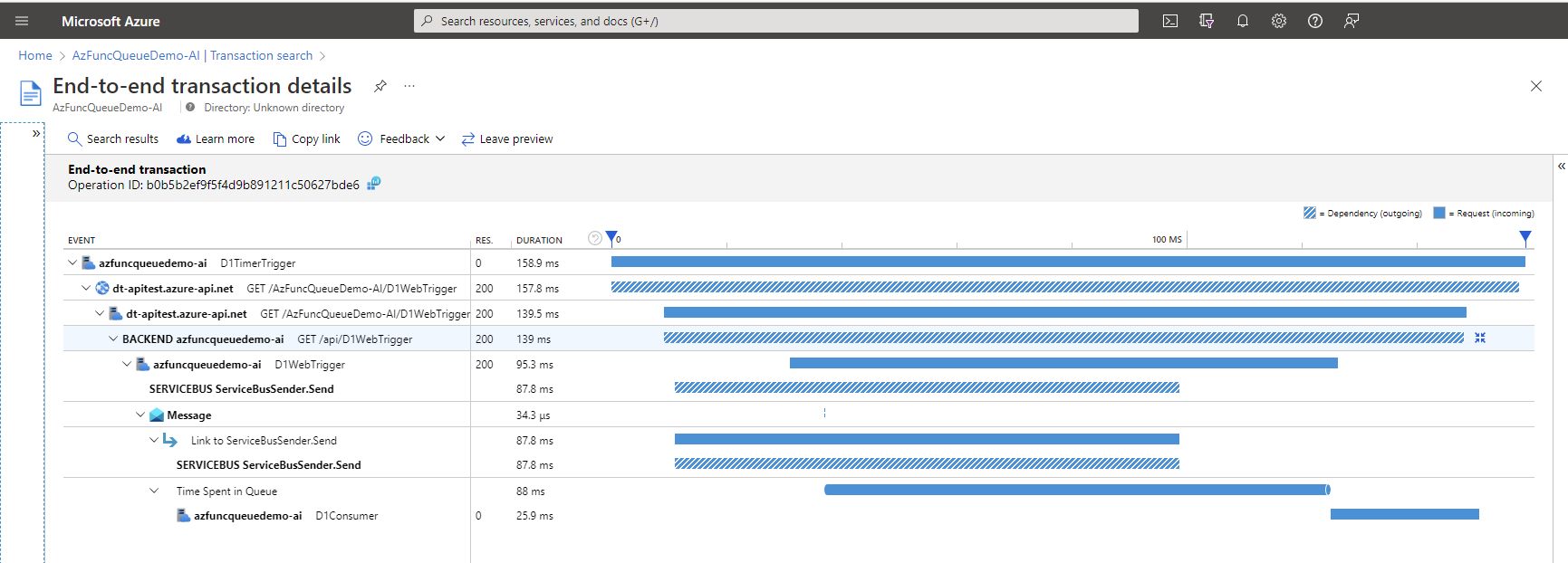Collapse the second dt-apitest.azure-api.net request row
Screen dimensions: 1568x563
pos(100,313)
